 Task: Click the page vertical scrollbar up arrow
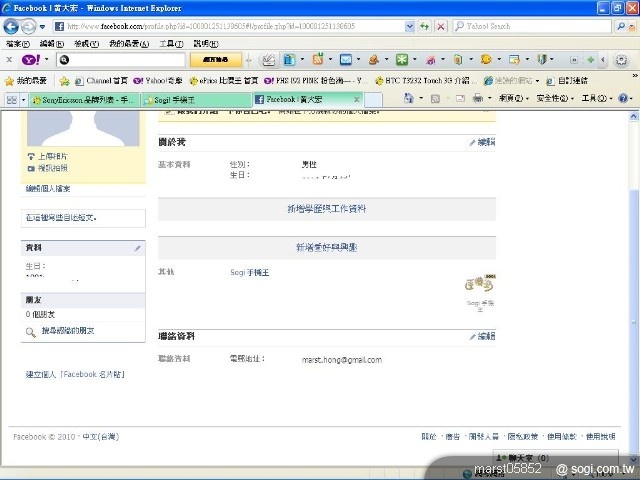click(633, 117)
